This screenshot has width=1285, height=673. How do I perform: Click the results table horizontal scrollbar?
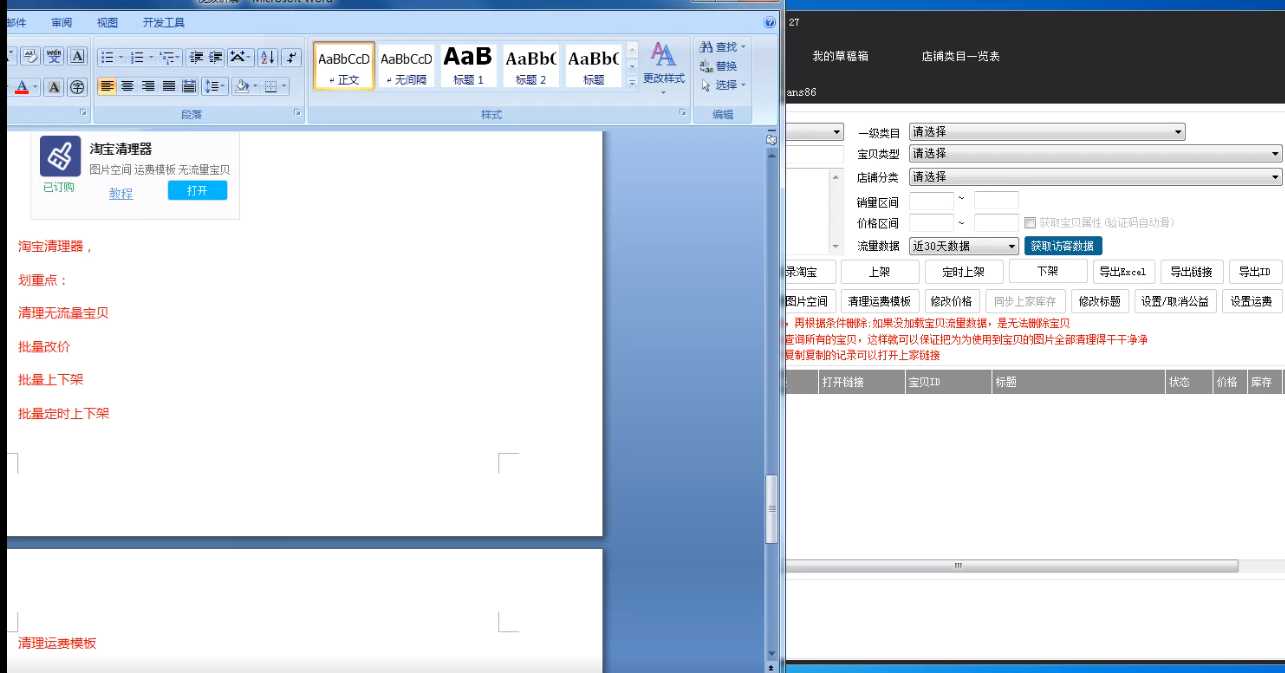1012,566
